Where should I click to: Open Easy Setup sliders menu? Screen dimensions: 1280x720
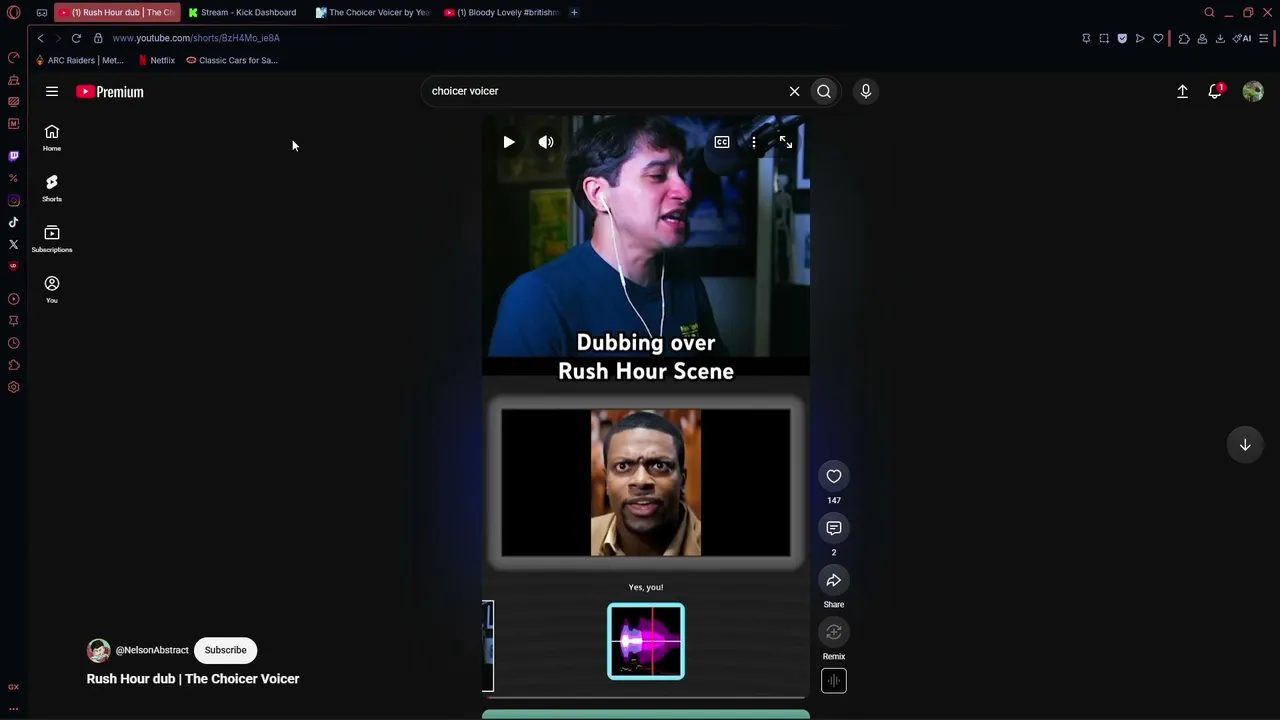pos(1264,38)
